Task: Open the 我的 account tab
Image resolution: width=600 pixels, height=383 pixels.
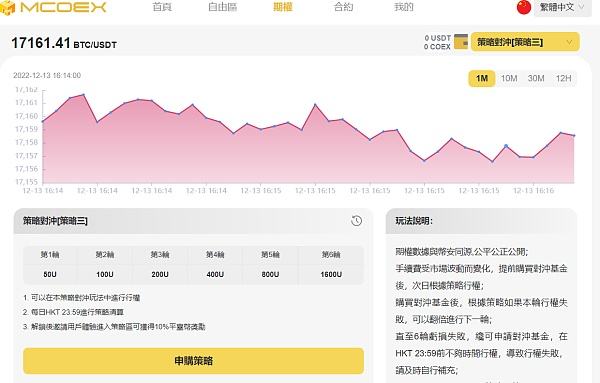Action: coord(404,7)
